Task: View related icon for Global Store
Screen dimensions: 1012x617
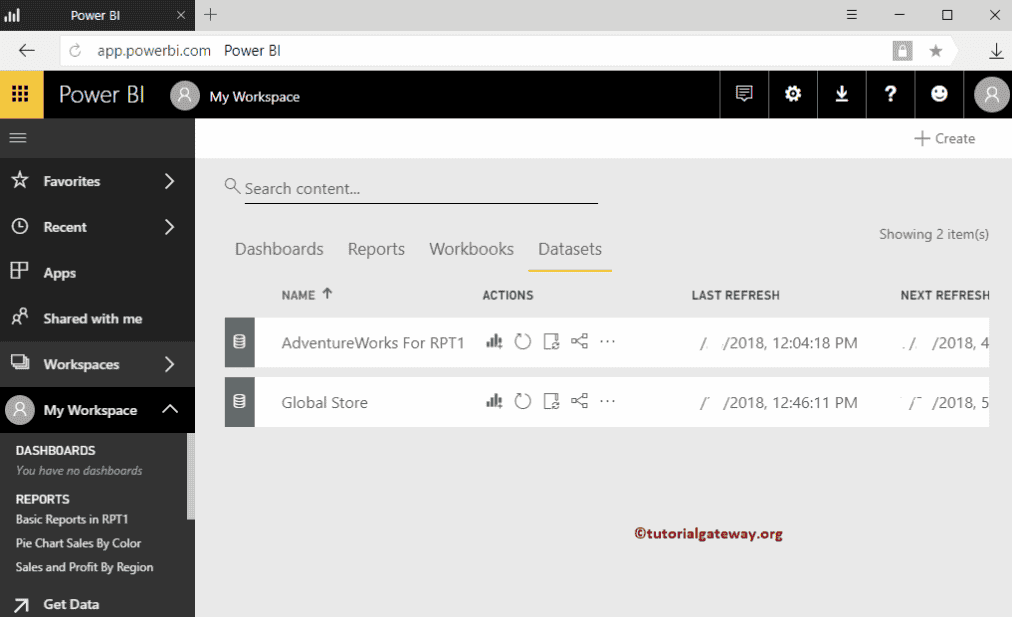Action: pos(580,401)
